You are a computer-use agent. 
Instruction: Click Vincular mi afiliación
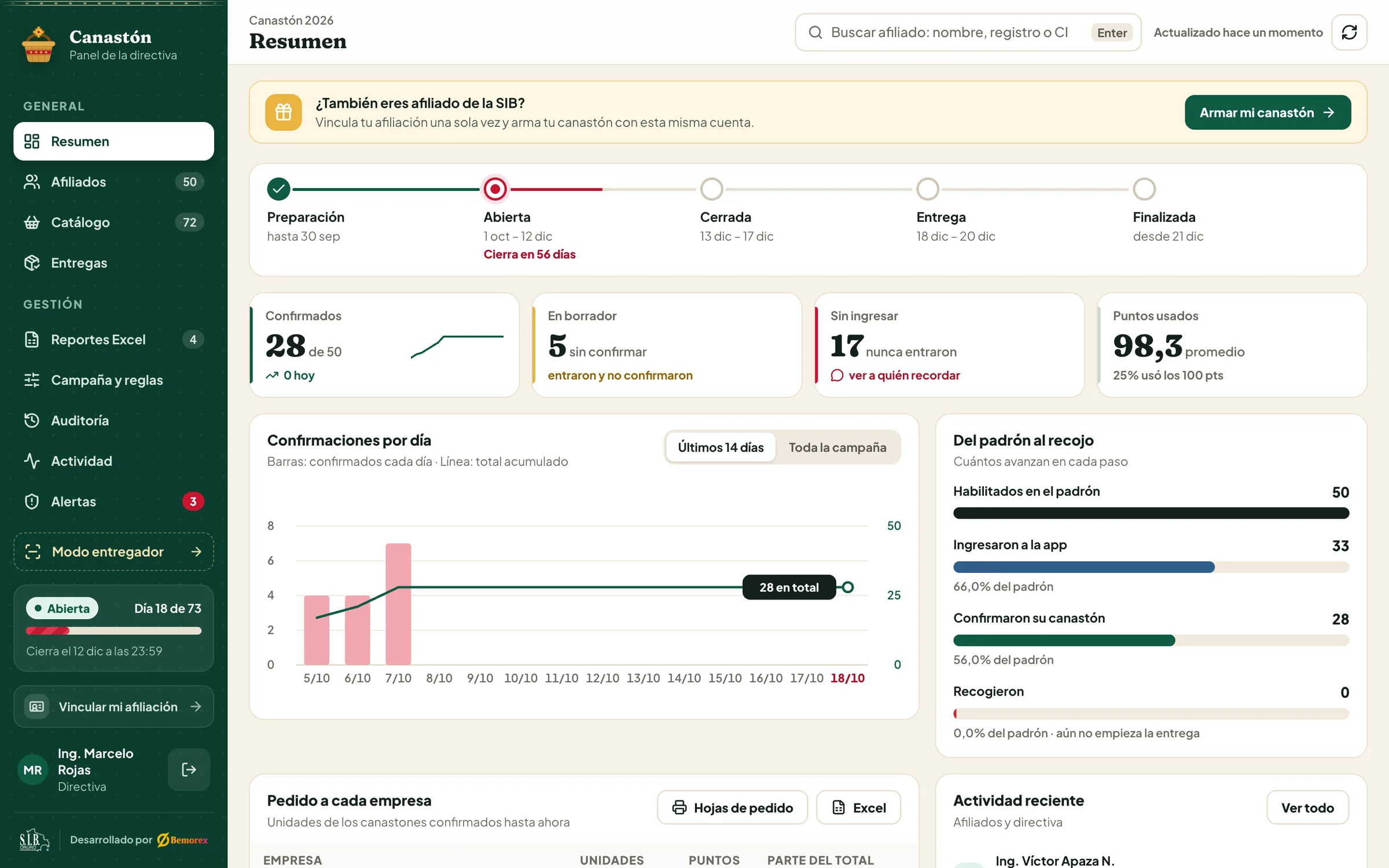pos(113,707)
